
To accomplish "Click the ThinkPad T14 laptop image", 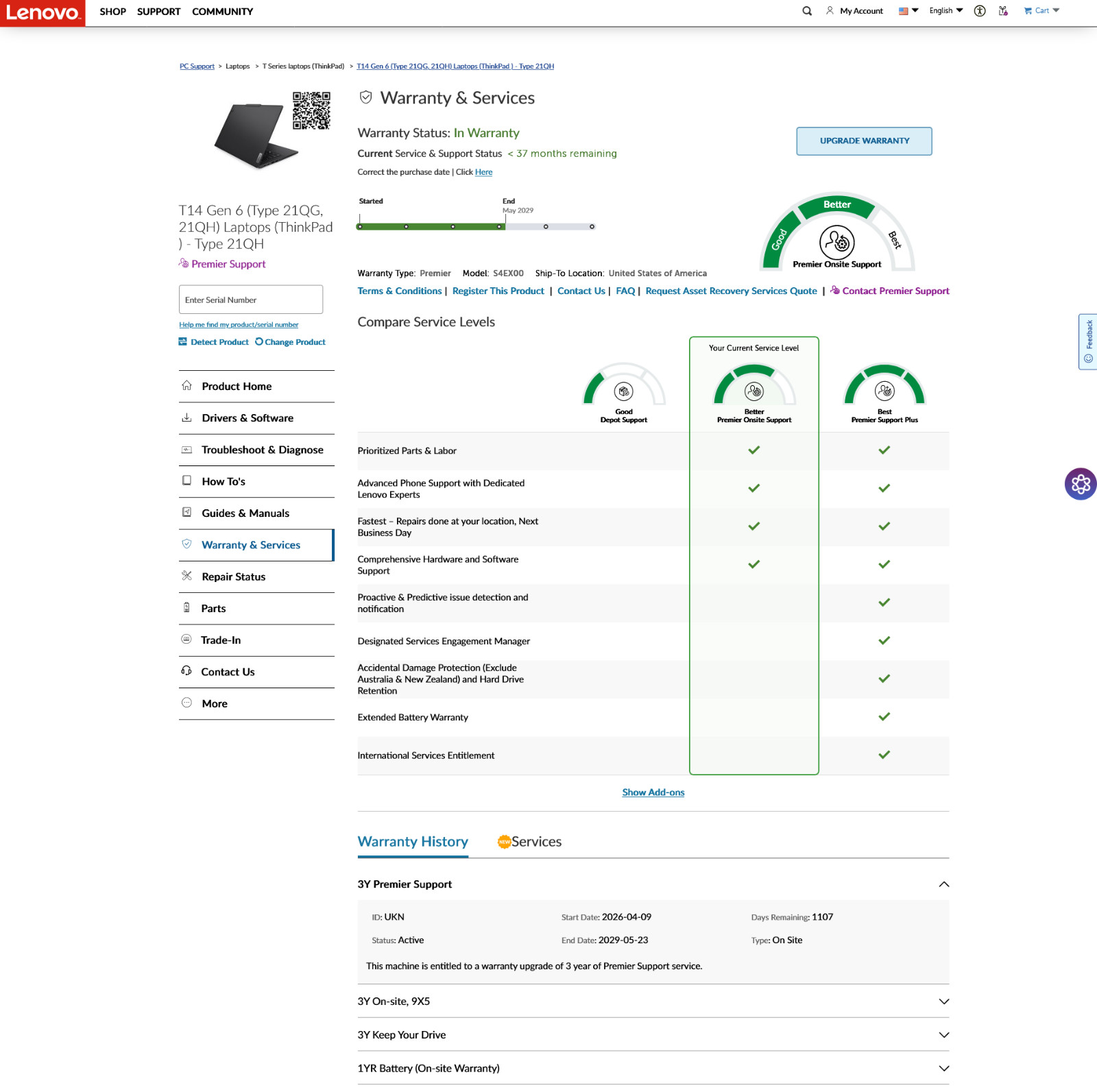I will click(x=256, y=136).
